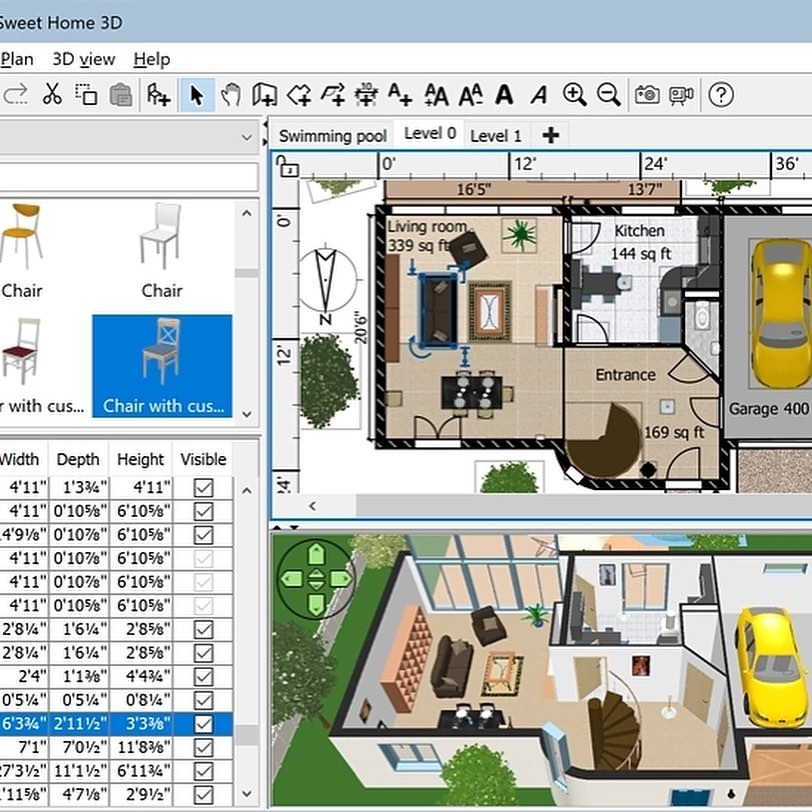This screenshot has width=812, height=812.
Task: Sort furniture by Width column header
Action: (21, 459)
